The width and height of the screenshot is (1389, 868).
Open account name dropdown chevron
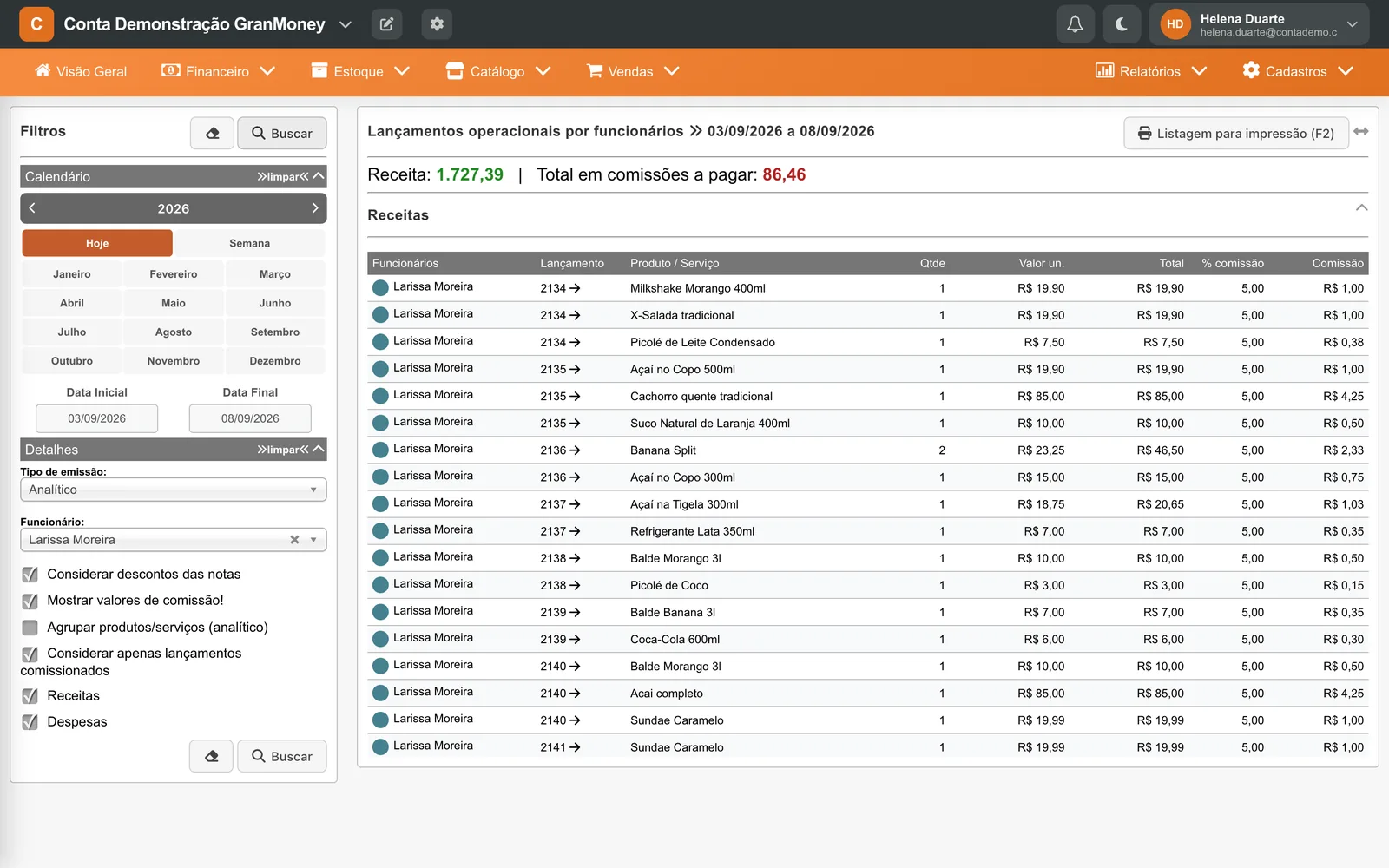(346, 24)
